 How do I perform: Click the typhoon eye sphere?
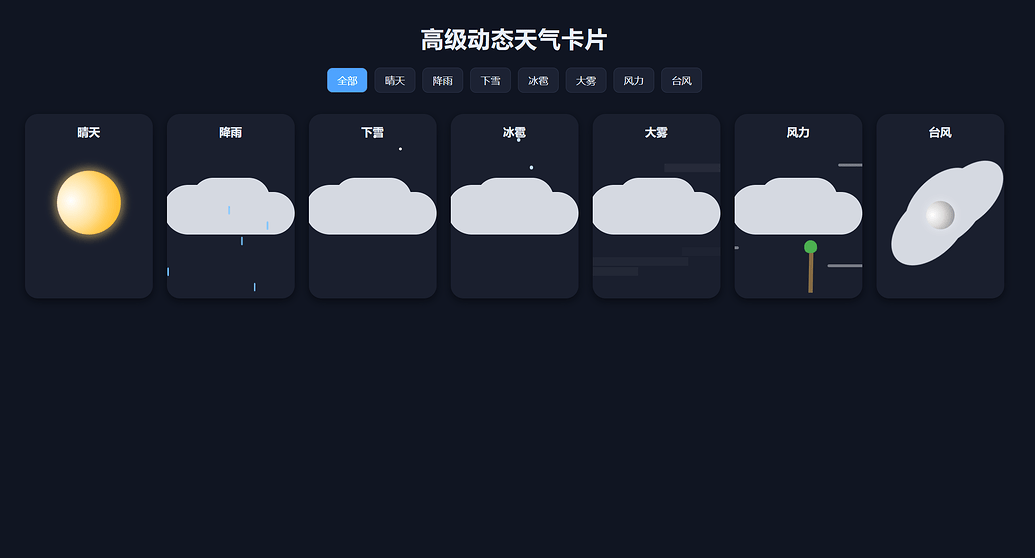pos(940,215)
